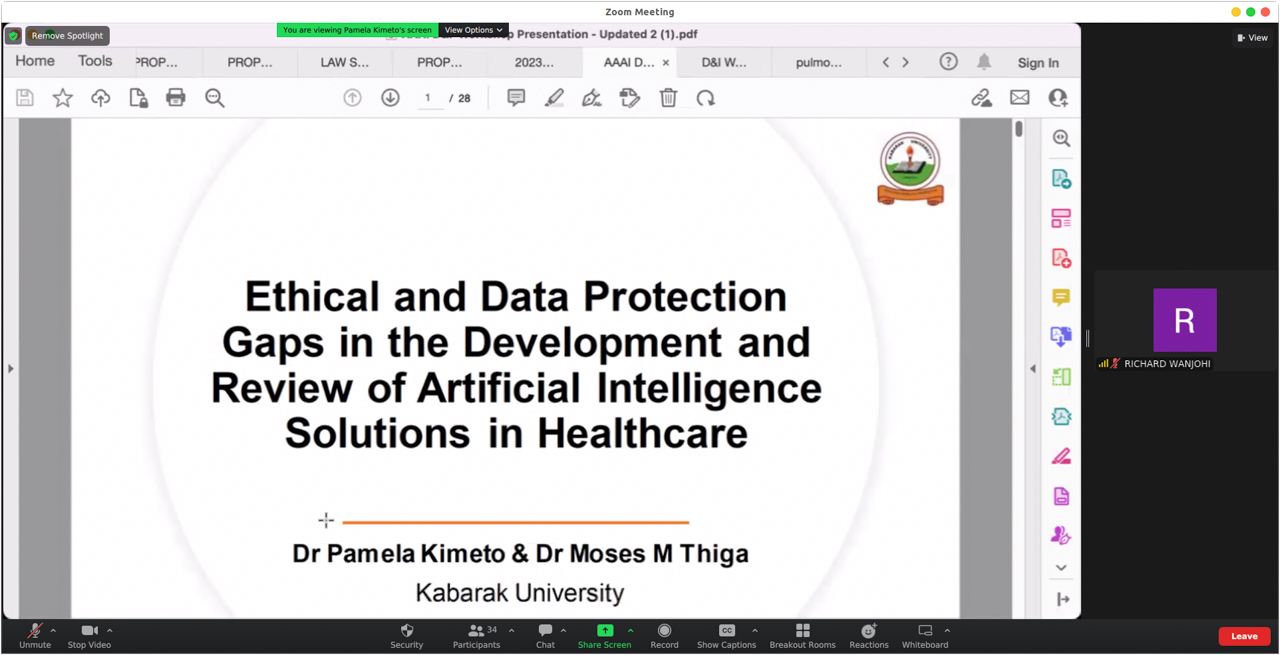Click the Remove Spotlight button
The width and height of the screenshot is (1280, 655).
pyautogui.click(x=67, y=36)
